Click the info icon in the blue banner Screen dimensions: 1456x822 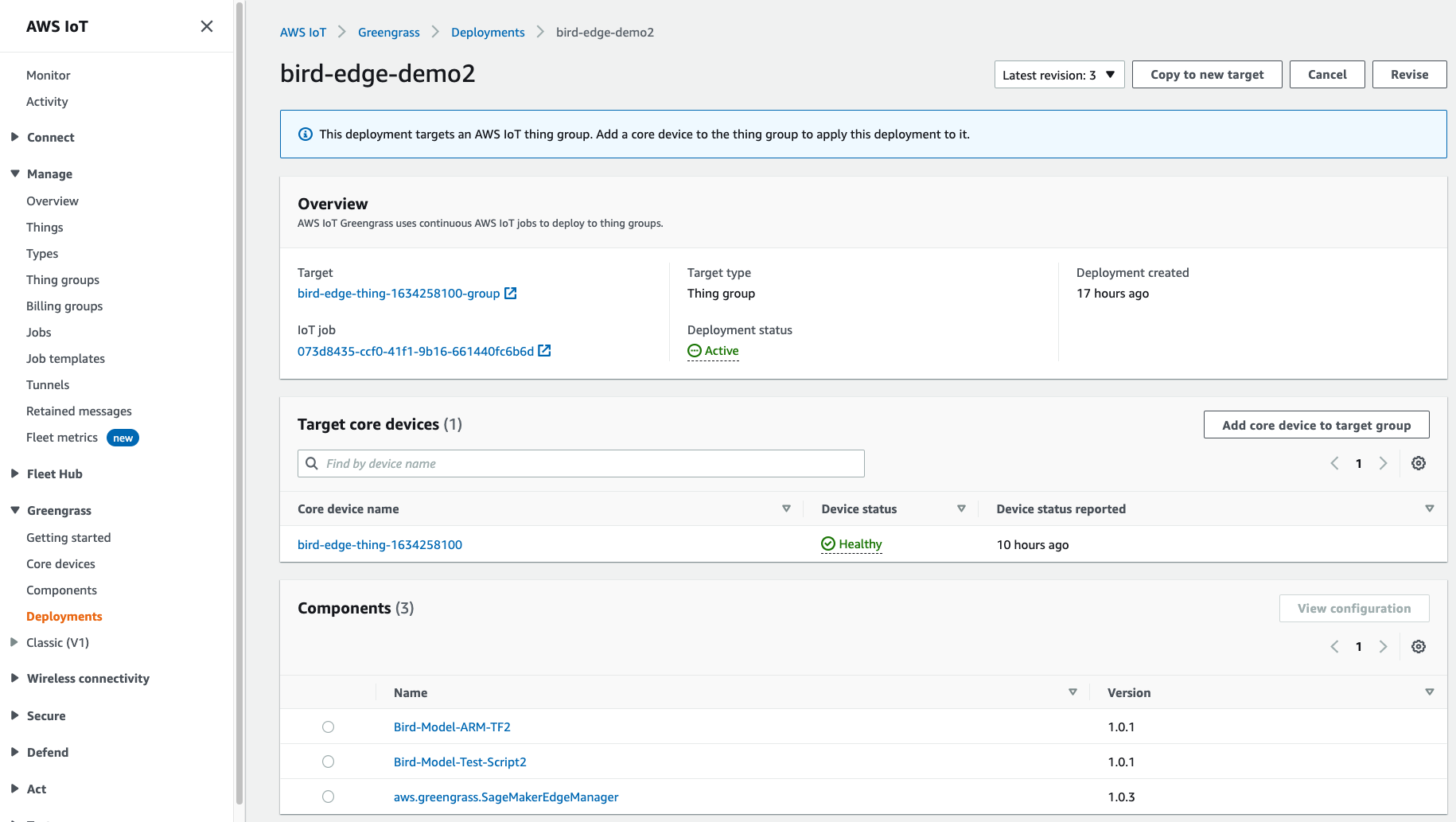(305, 134)
